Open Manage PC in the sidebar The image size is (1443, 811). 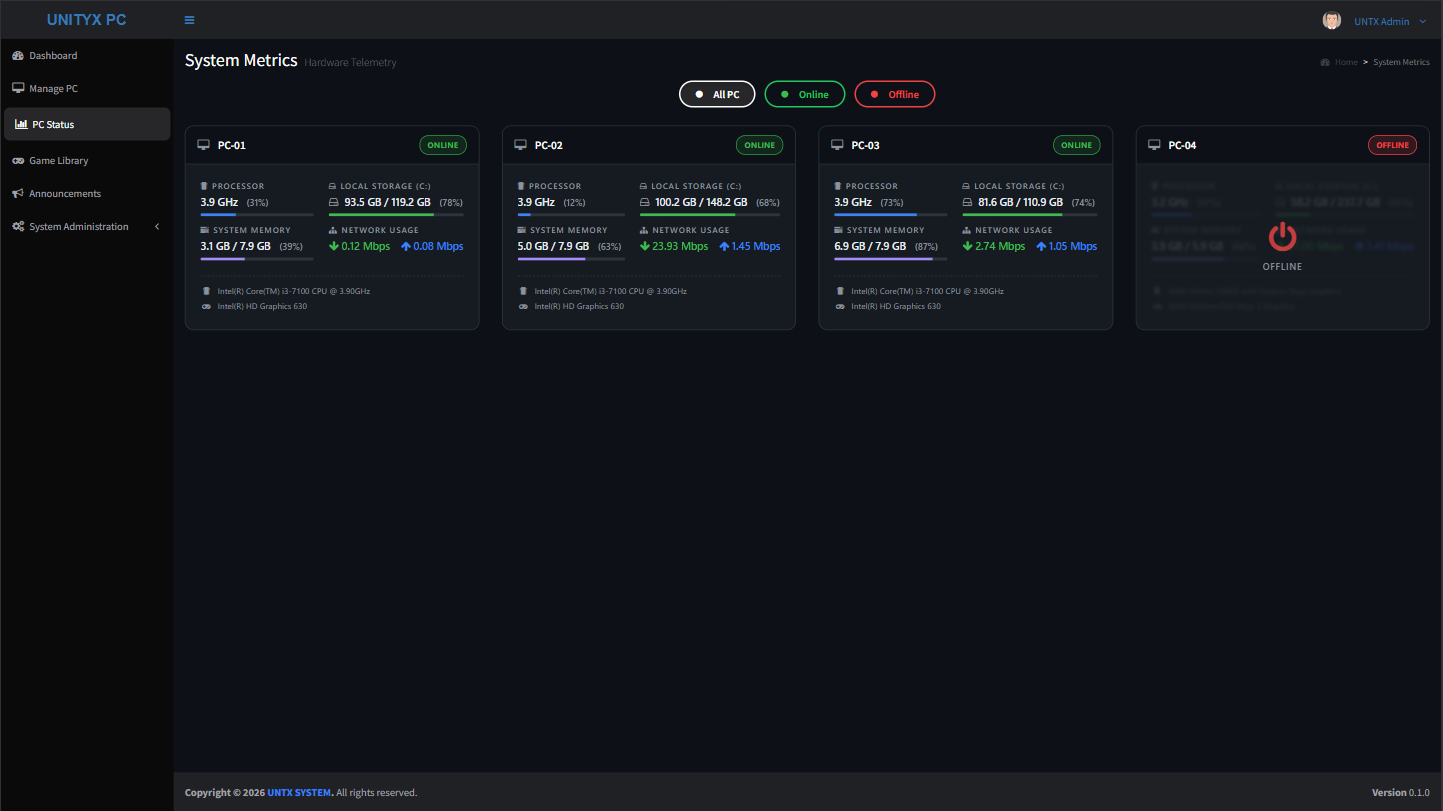[x=87, y=88]
